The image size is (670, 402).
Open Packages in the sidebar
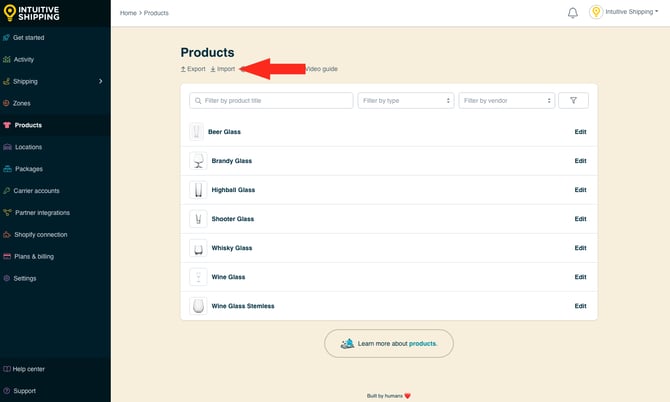29,169
